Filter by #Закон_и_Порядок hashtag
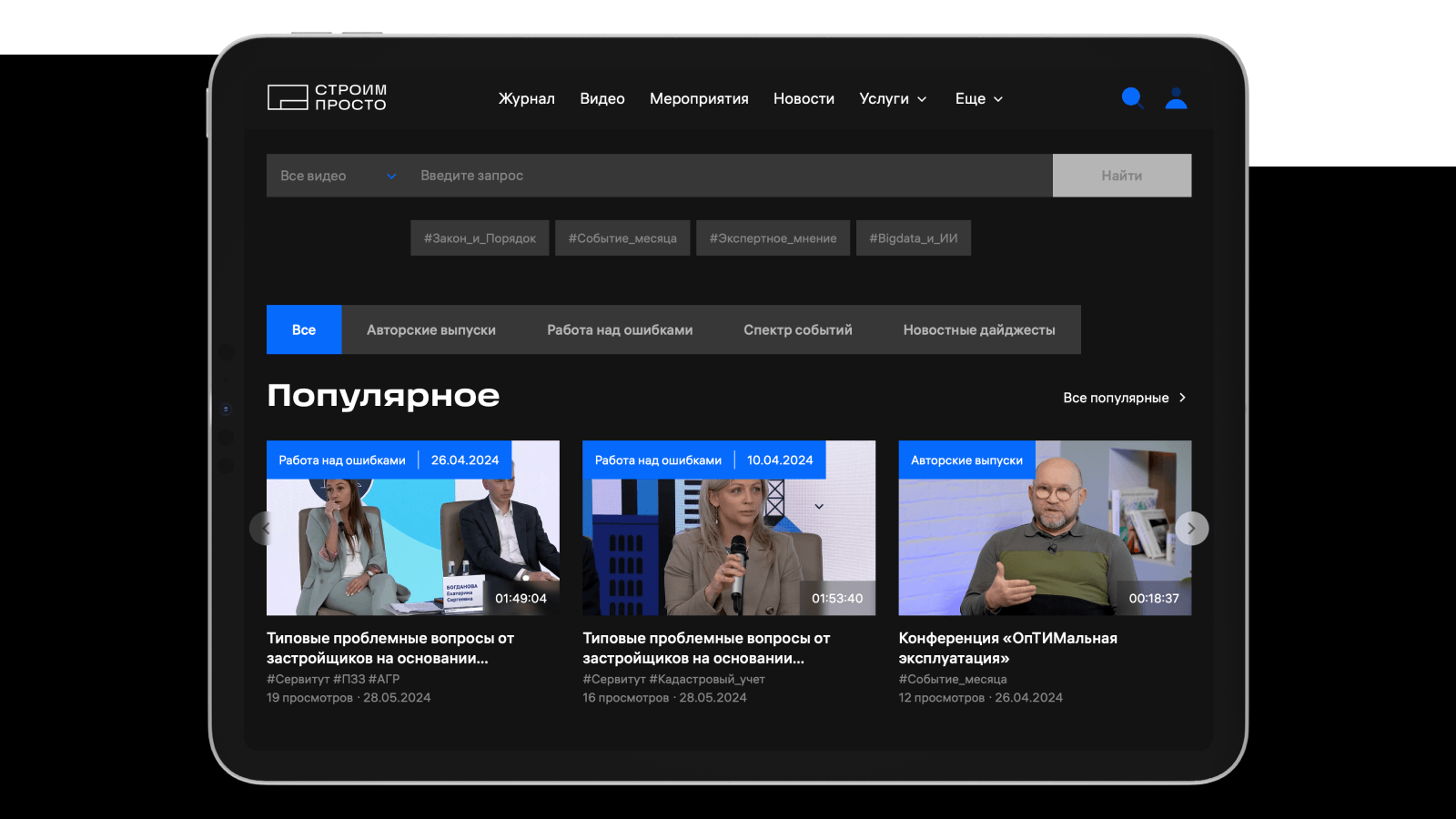1456x819 pixels. [480, 238]
